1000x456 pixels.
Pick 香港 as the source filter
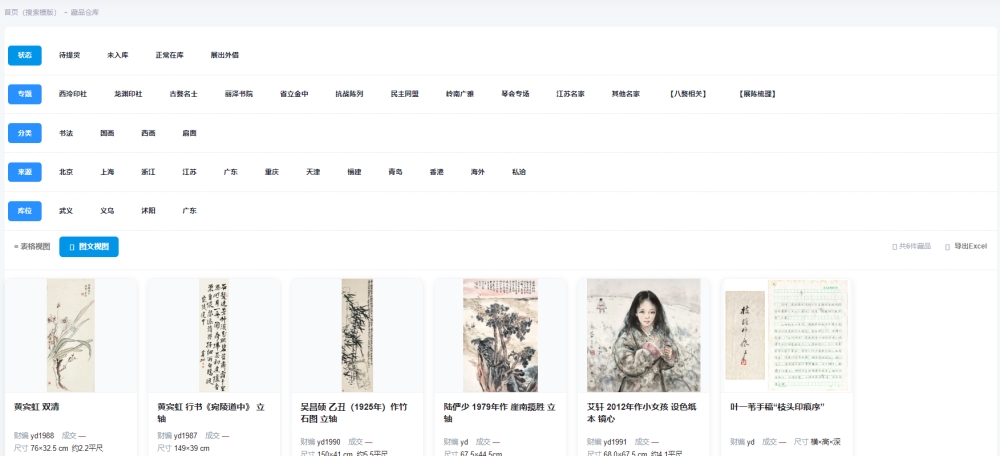point(436,172)
